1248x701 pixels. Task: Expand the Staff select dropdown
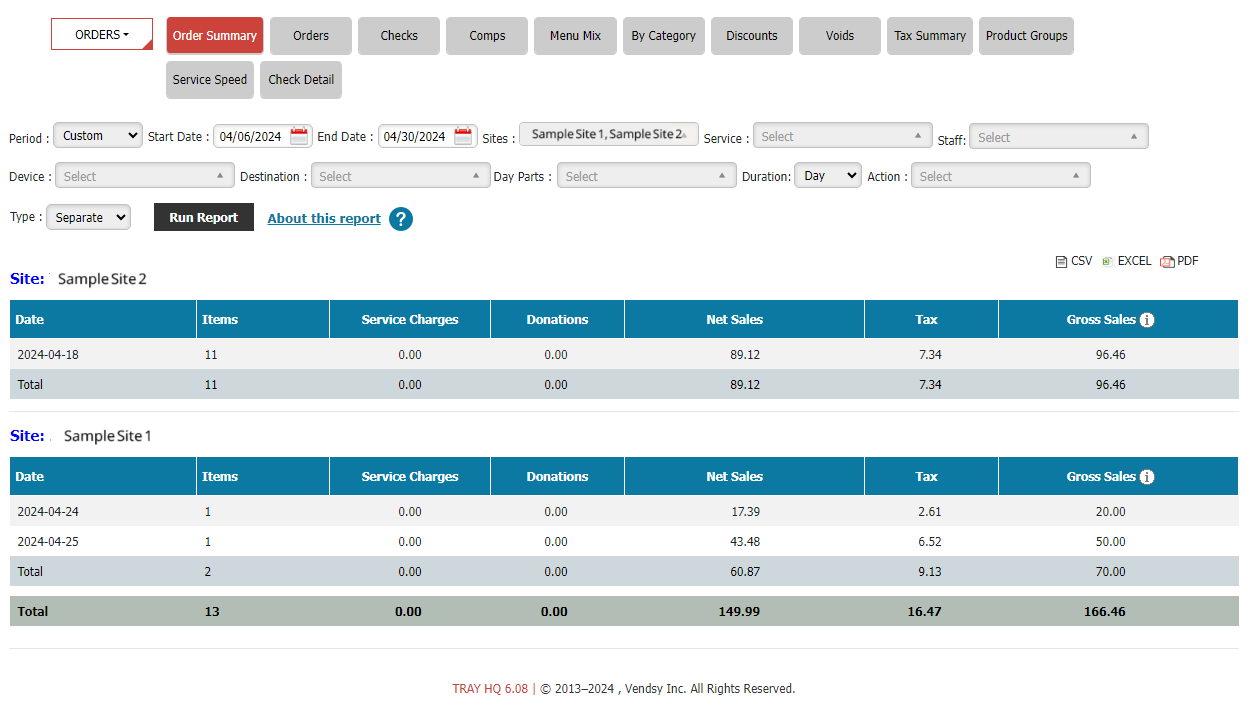1058,137
